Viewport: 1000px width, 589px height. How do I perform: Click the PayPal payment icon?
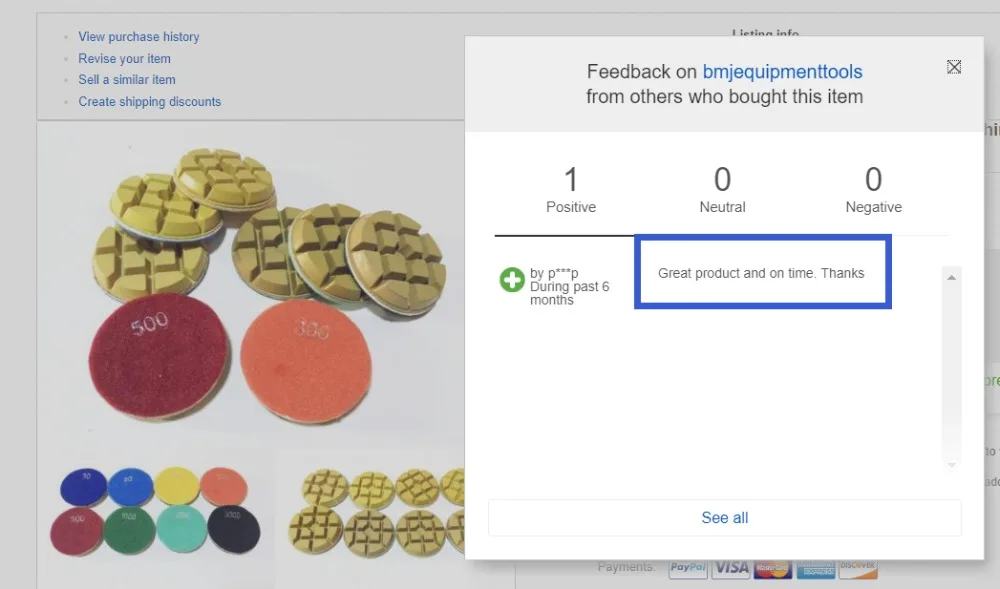pyautogui.click(x=688, y=569)
